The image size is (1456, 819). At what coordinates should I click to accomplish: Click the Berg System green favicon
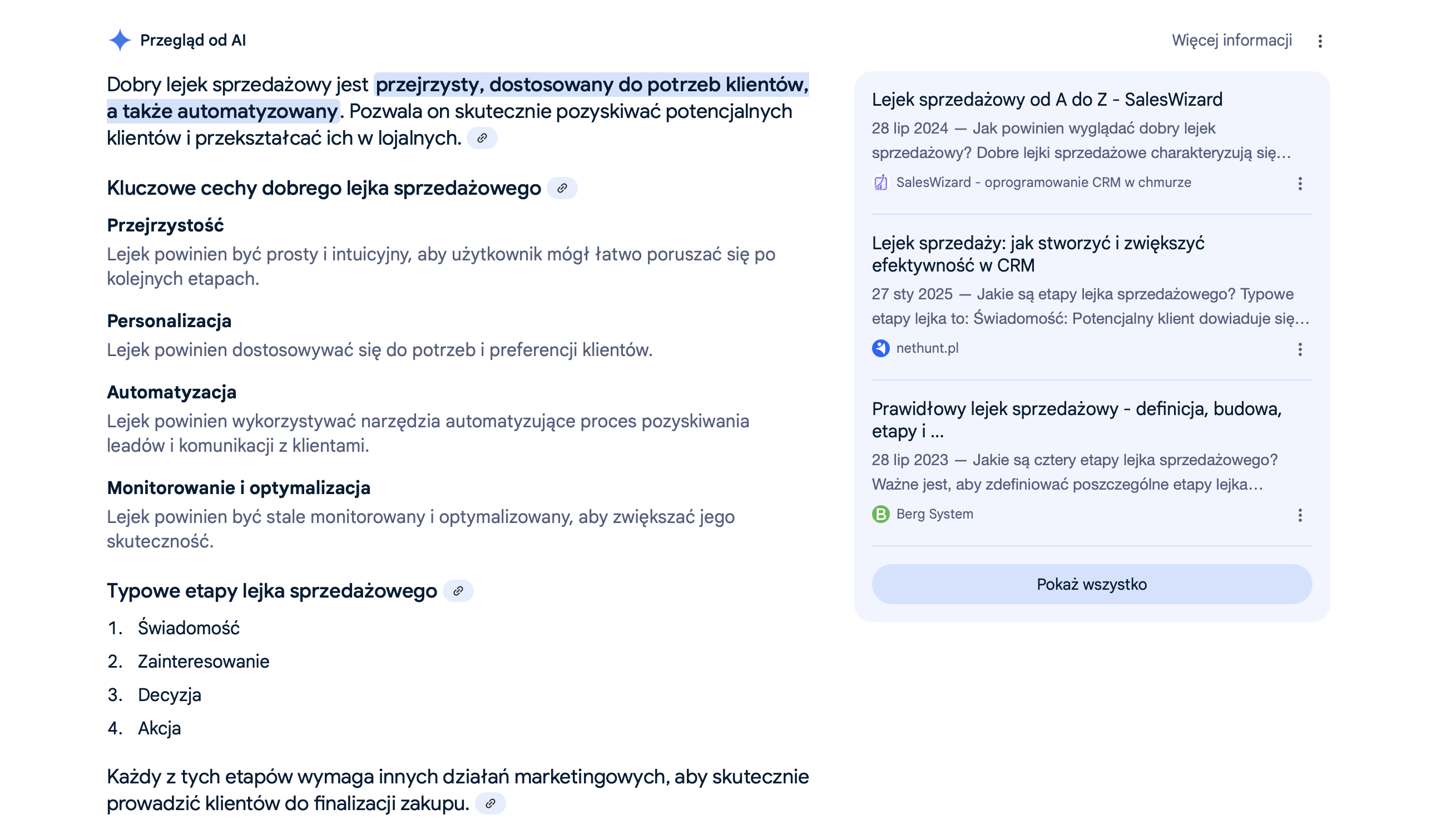pyautogui.click(x=880, y=514)
